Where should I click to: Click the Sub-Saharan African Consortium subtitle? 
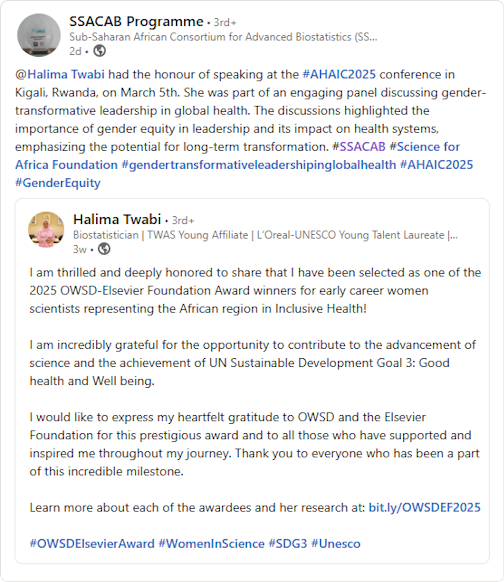tap(223, 37)
